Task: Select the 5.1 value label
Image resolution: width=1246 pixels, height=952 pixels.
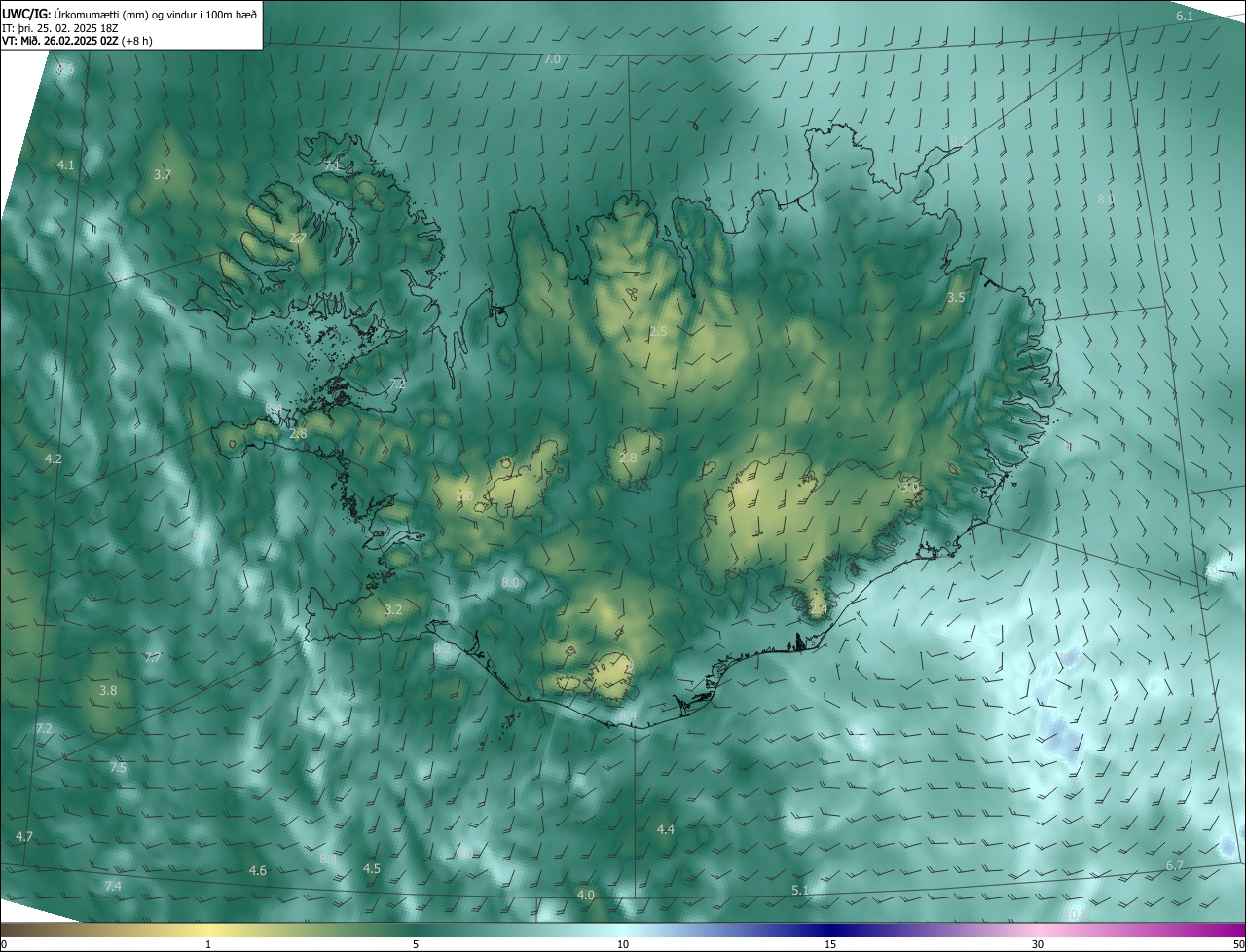Action: coord(800,891)
